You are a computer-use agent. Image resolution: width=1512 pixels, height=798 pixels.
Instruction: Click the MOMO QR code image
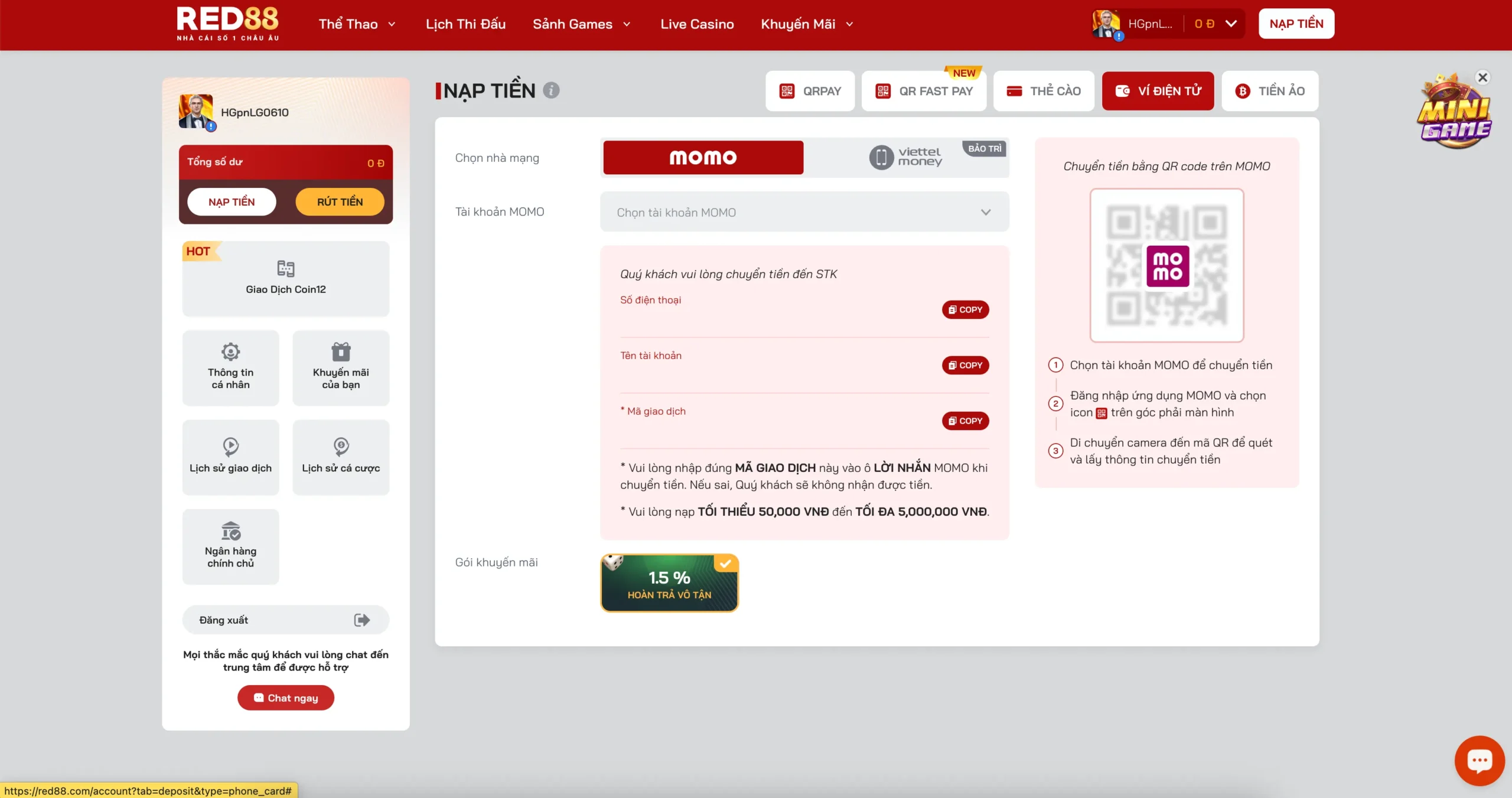tap(1166, 265)
